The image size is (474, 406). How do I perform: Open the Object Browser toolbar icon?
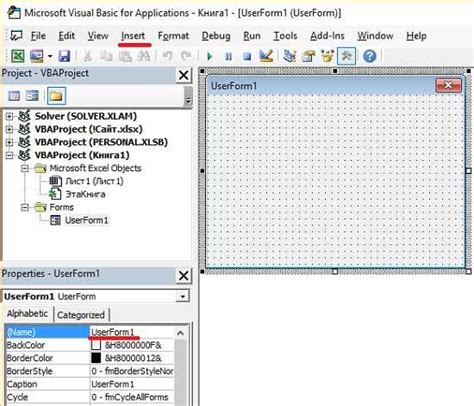pos(327,56)
